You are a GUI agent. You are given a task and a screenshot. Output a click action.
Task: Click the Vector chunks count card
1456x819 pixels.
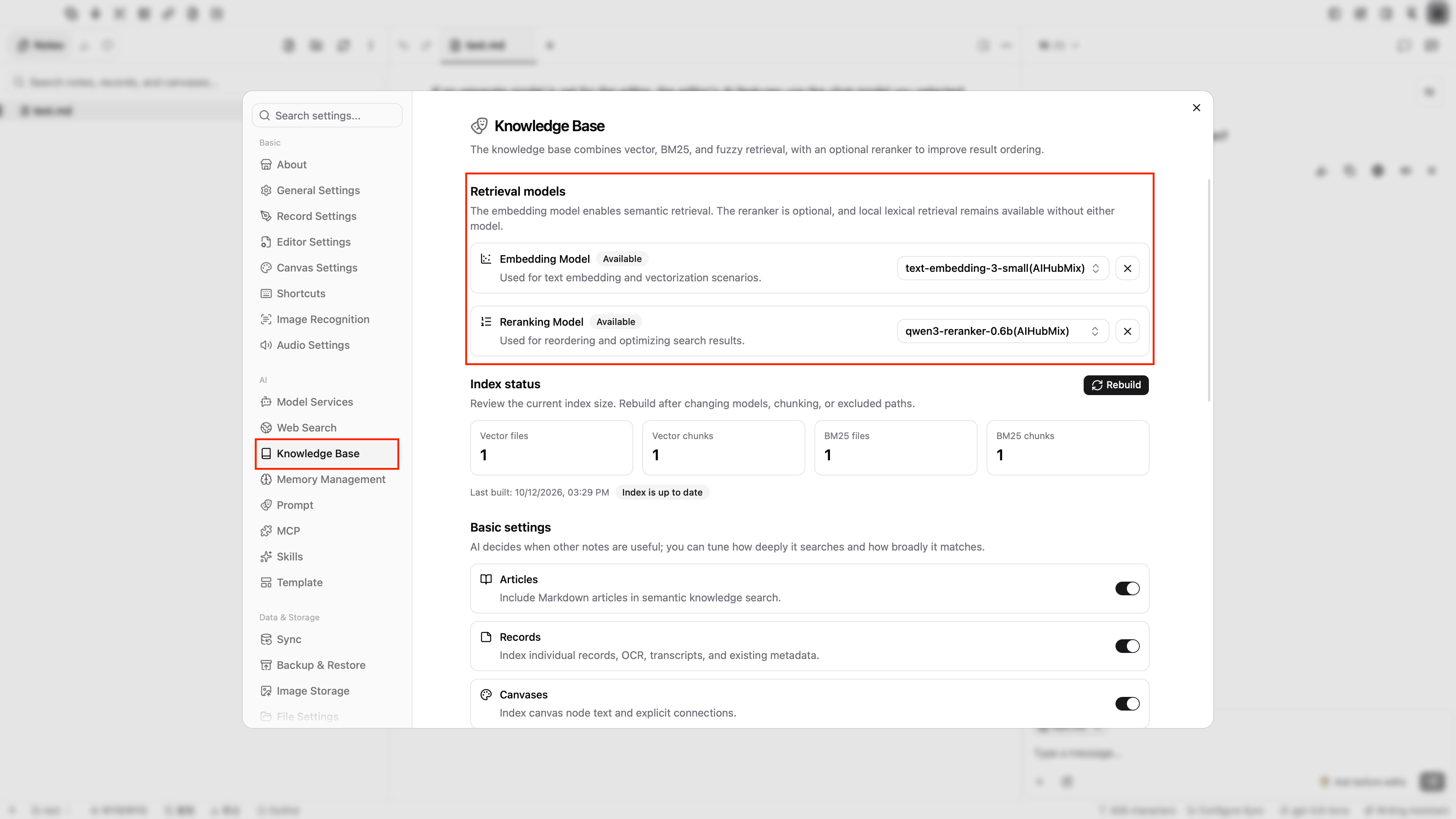click(723, 448)
